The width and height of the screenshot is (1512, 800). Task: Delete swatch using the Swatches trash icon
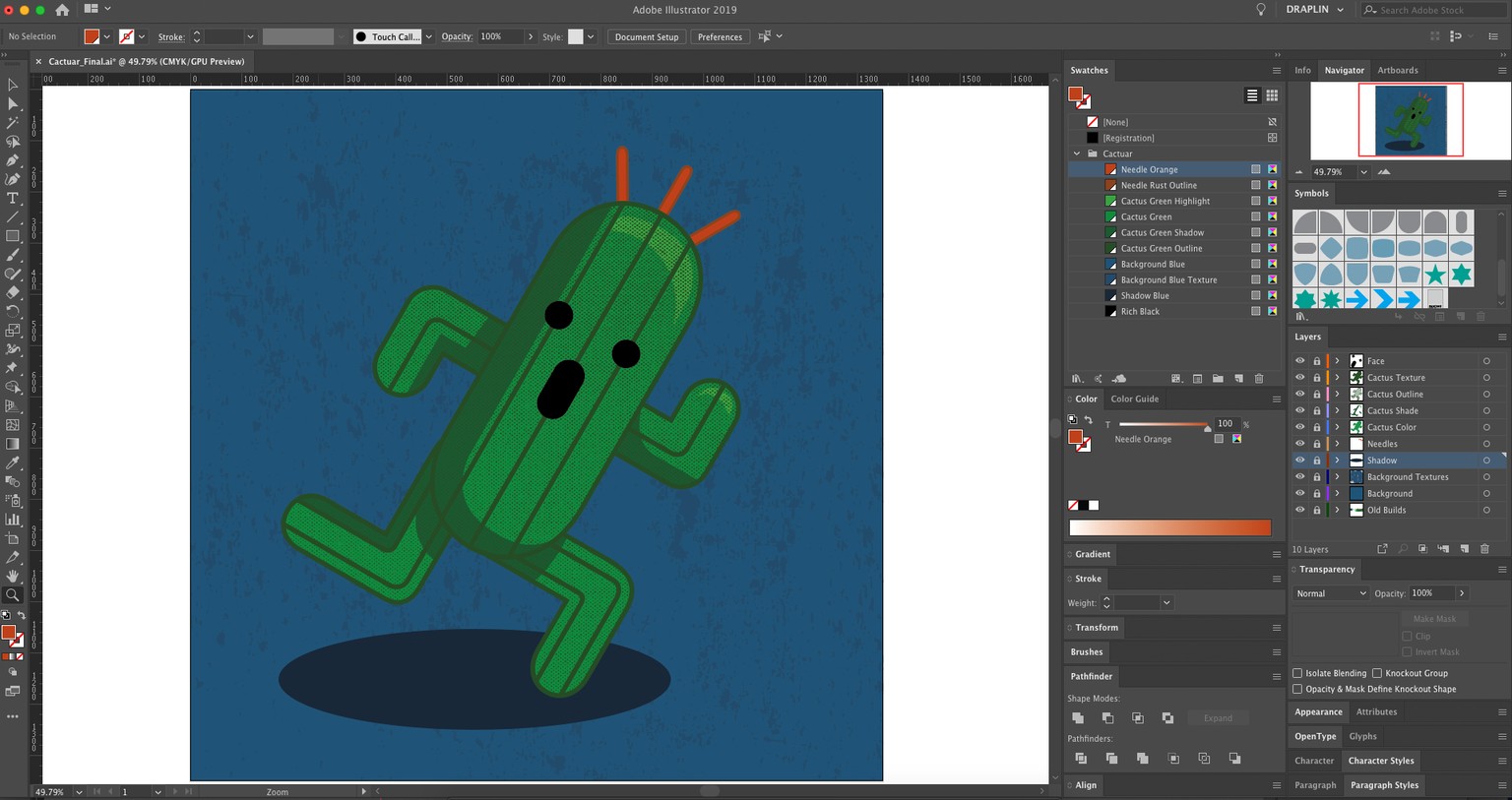tap(1259, 379)
